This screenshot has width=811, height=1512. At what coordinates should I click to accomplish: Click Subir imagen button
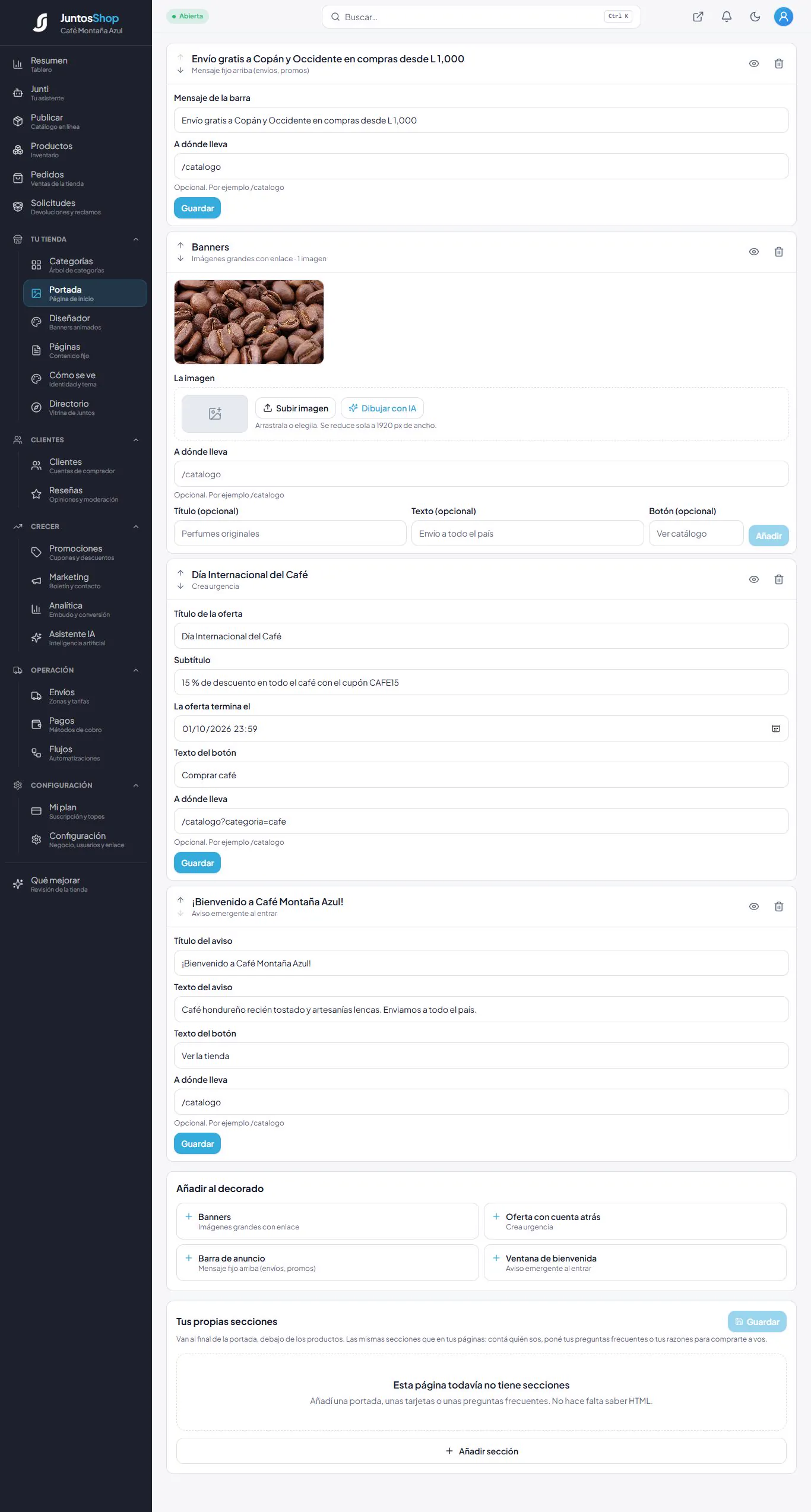pos(296,408)
